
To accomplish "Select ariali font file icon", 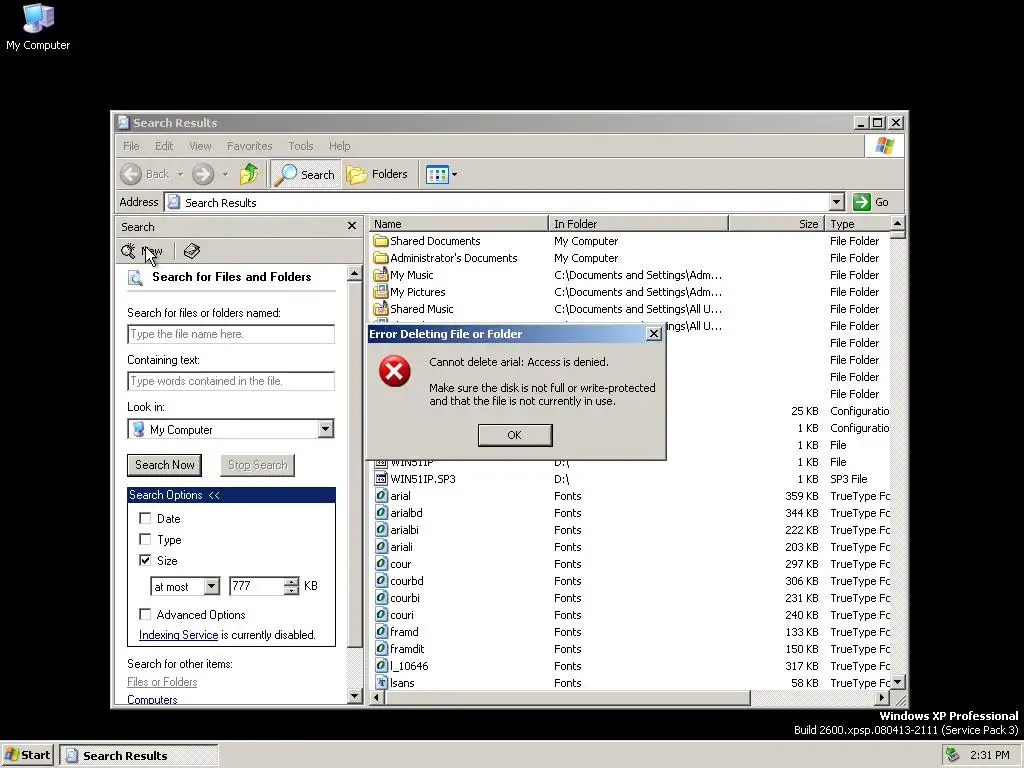I will pyautogui.click(x=381, y=547).
